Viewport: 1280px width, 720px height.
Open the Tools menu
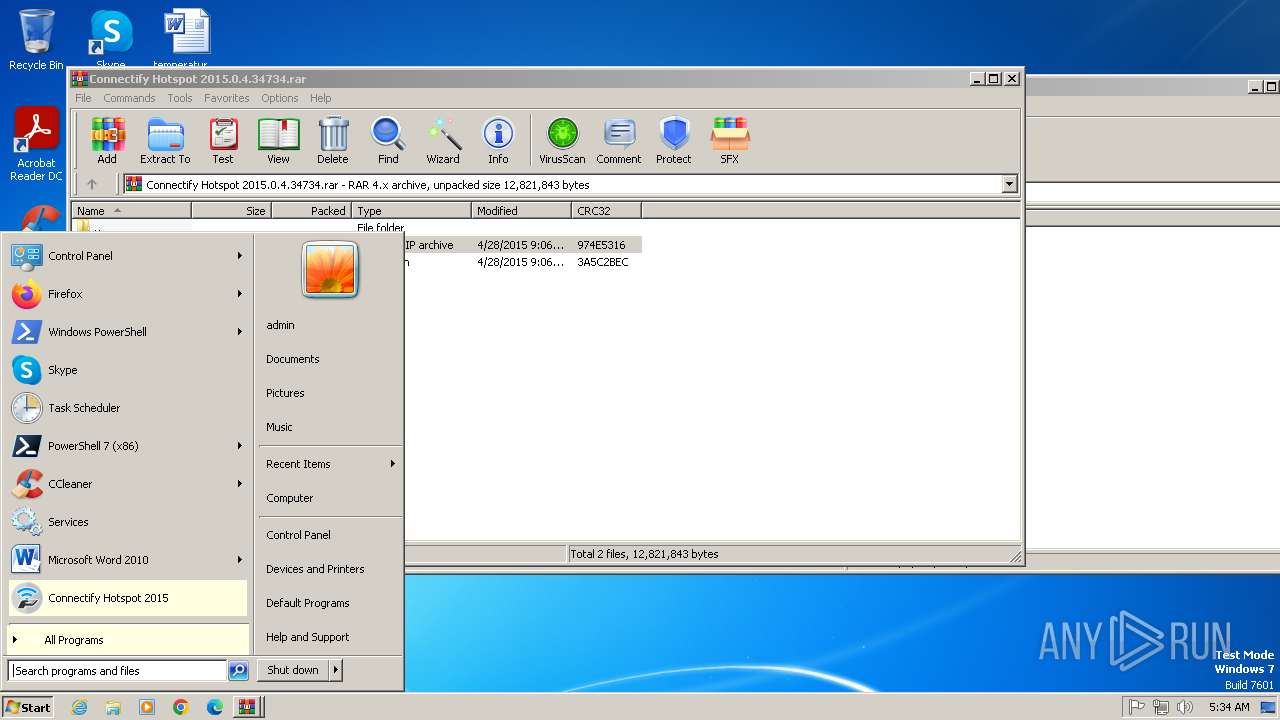[180, 98]
